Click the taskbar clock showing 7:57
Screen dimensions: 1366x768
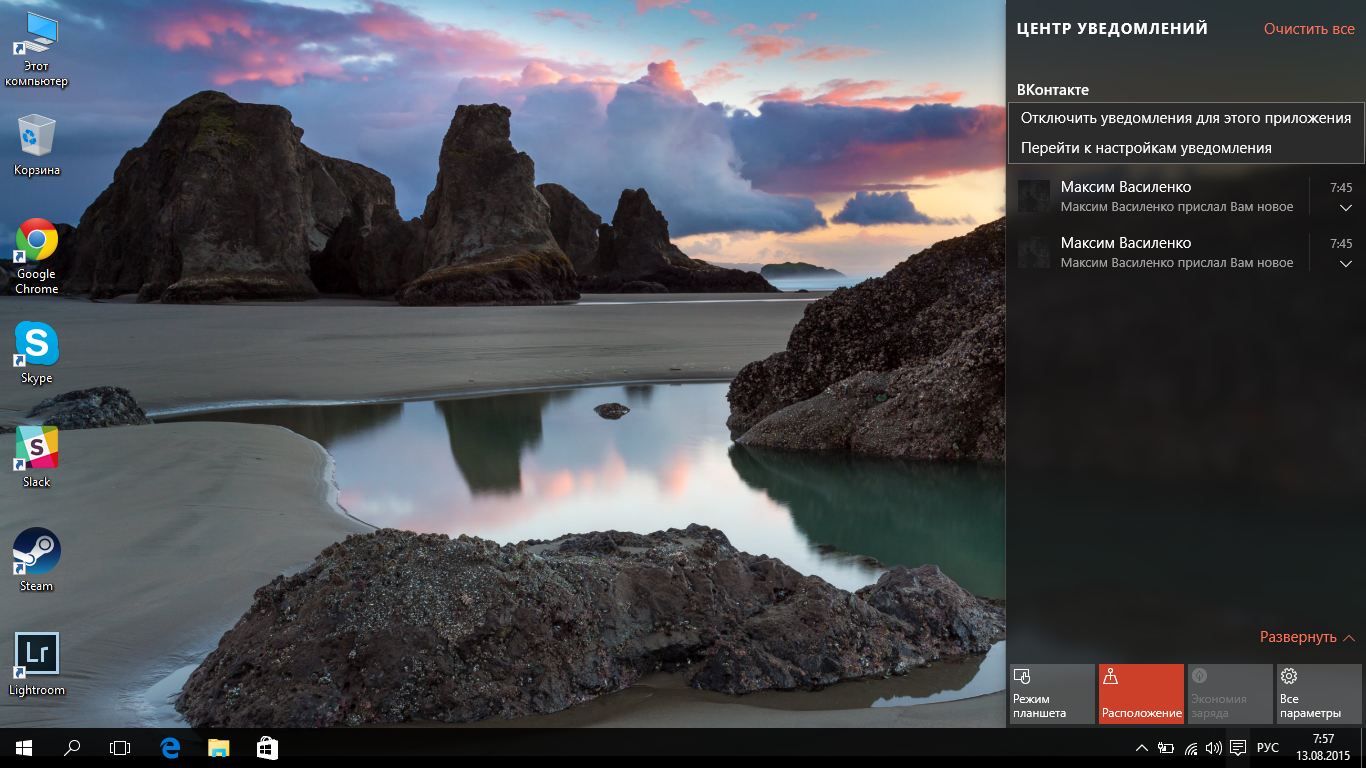coord(1323,747)
